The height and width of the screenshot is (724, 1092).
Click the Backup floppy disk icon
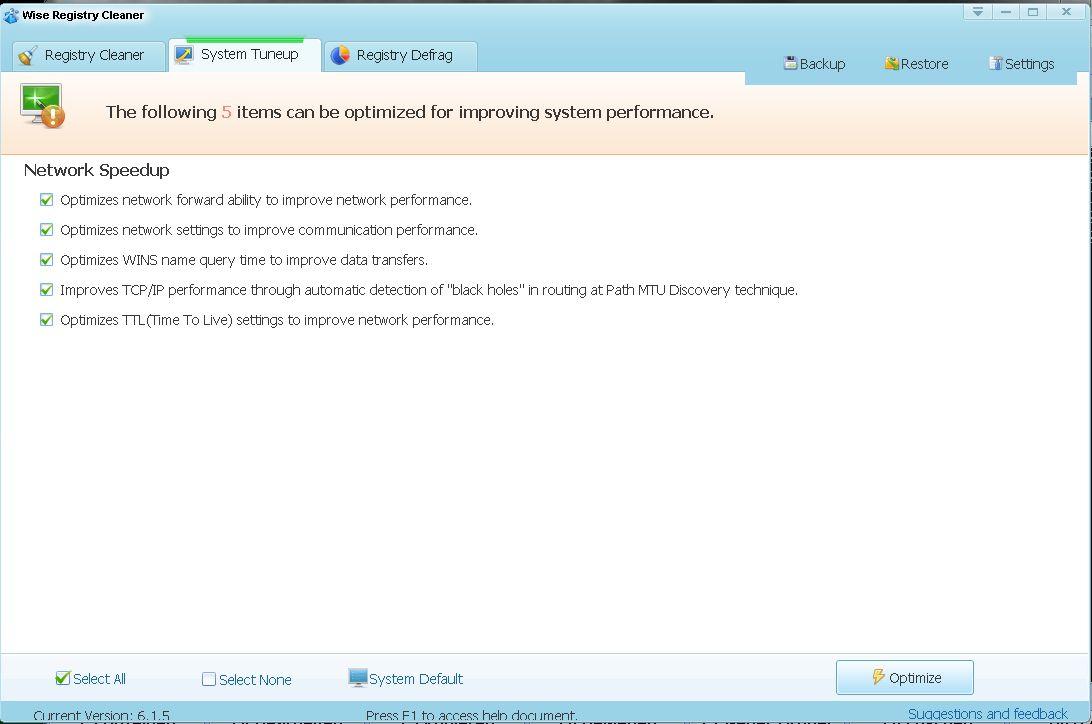pos(790,63)
